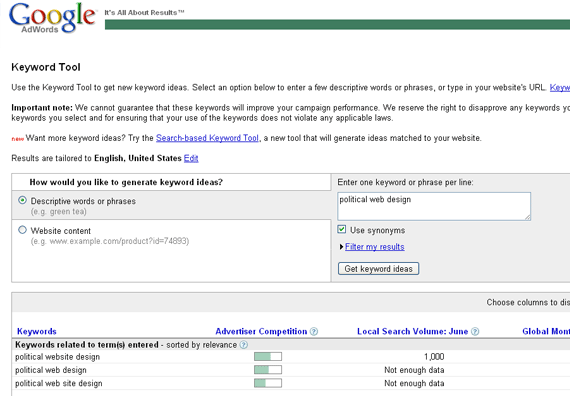Screen dimensions: 570x396
Task: Click the Keyword Tool page heading
Action: [x=46, y=67]
